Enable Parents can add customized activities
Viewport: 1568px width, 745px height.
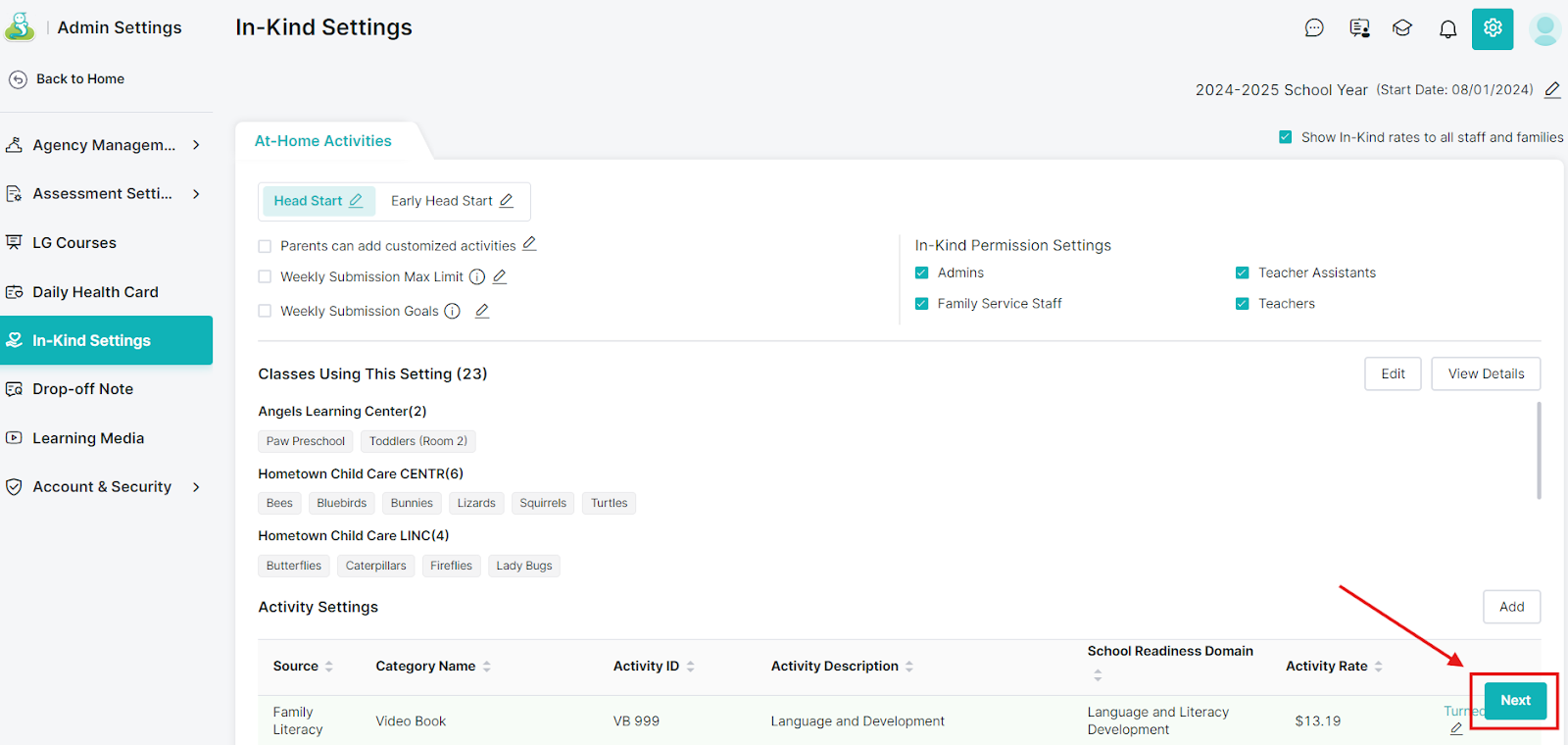(265, 246)
